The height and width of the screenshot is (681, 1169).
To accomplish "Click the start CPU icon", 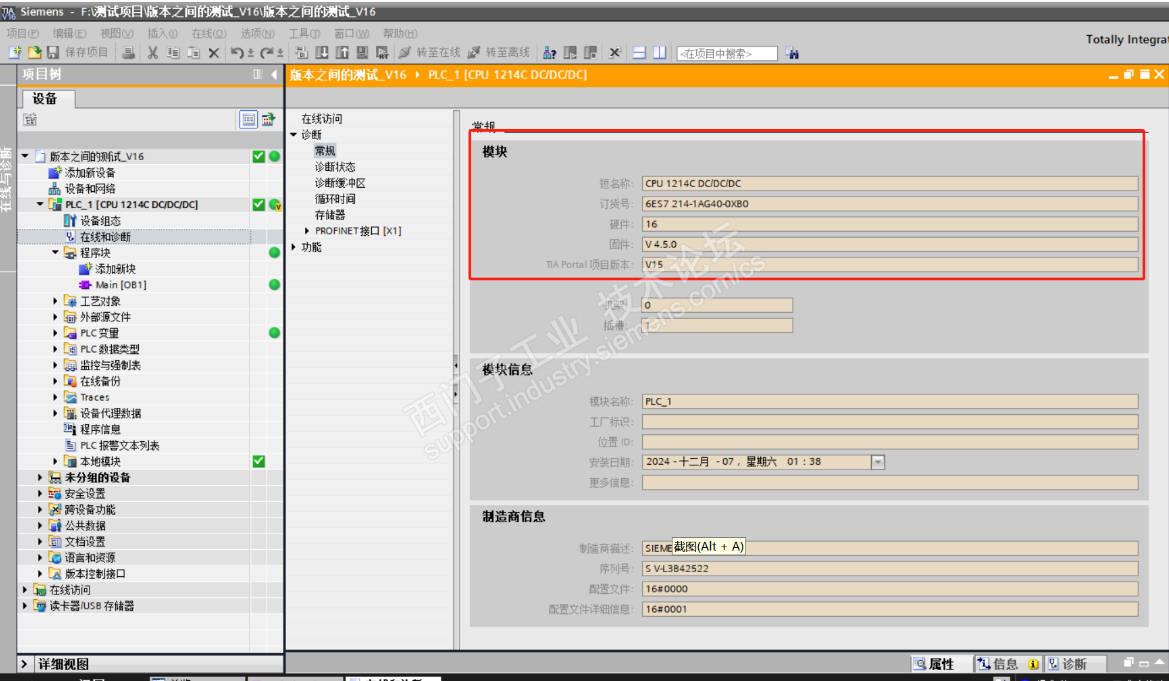I will tap(570, 52).
